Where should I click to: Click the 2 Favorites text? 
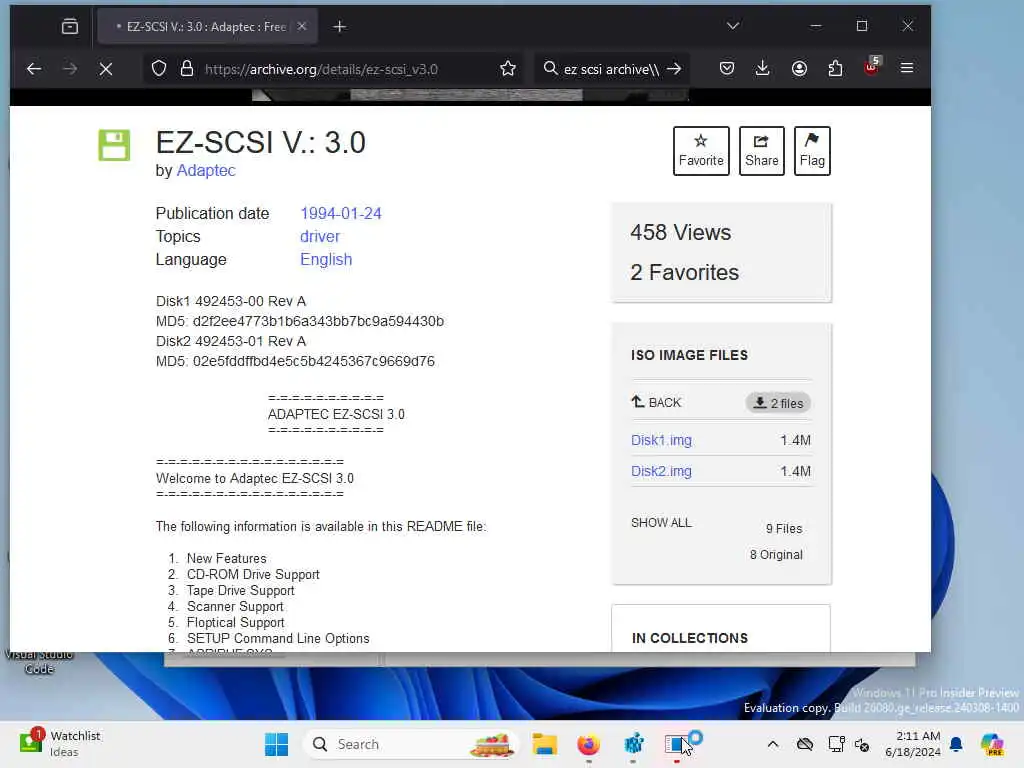(x=684, y=272)
